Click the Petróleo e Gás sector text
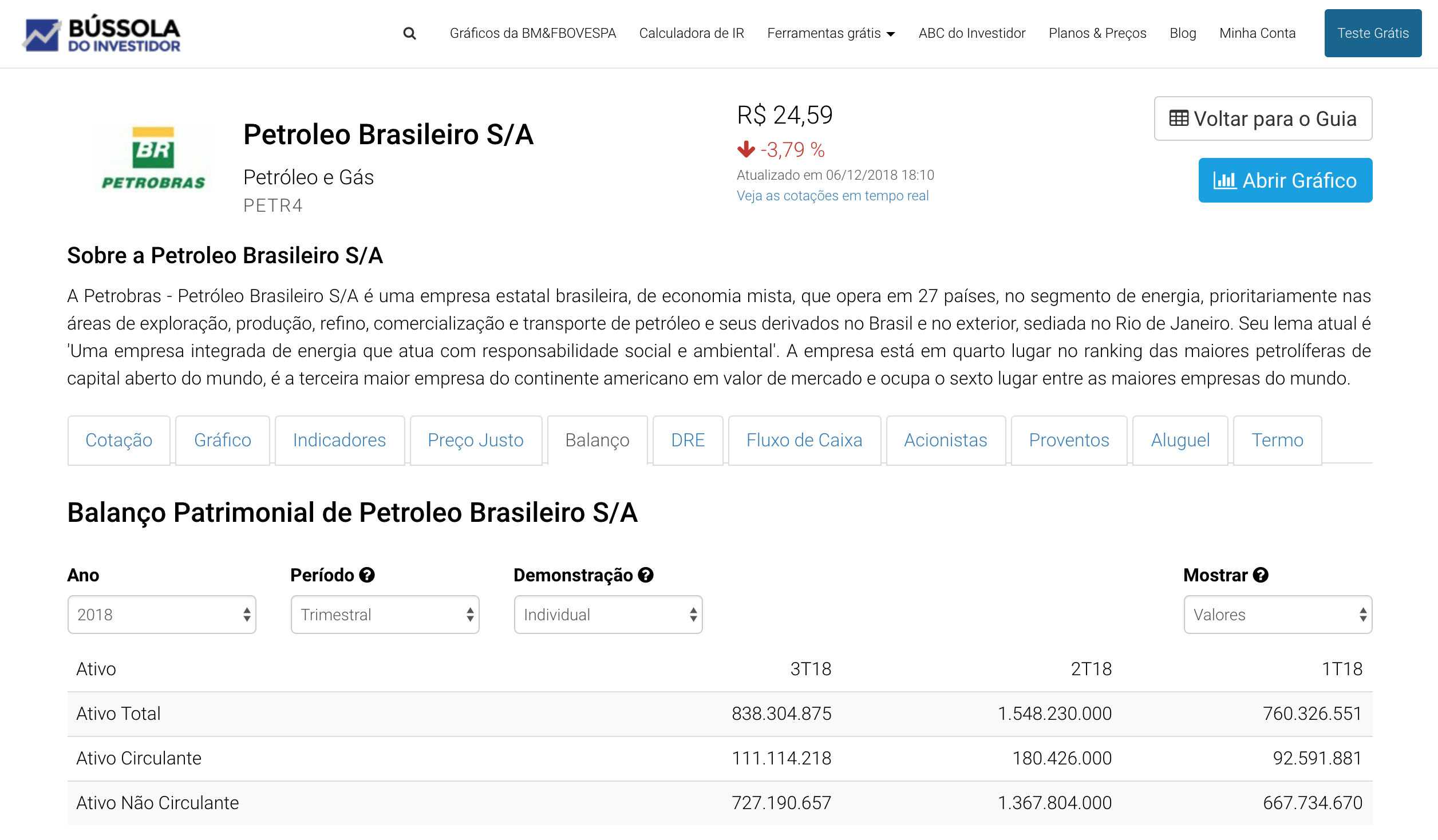1438x840 pixels. pyautogui.click(x=309, y=177)
